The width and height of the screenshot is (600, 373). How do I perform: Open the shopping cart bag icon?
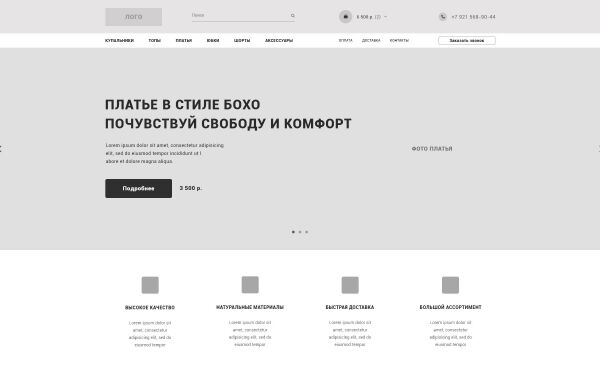345,17
